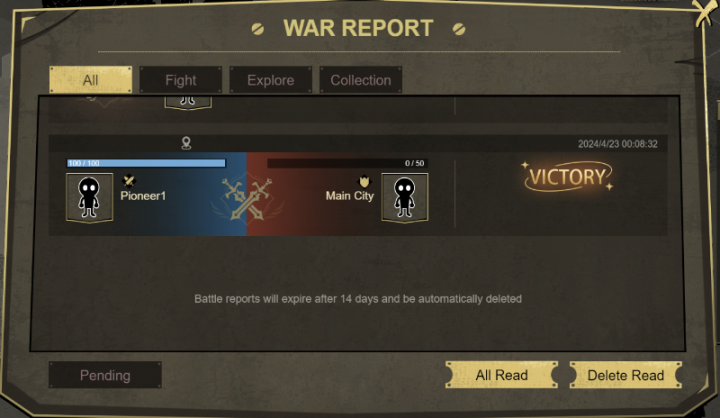Click the Pending button
This screenshot has height=418, width=720.
click(x=105, y=375)
